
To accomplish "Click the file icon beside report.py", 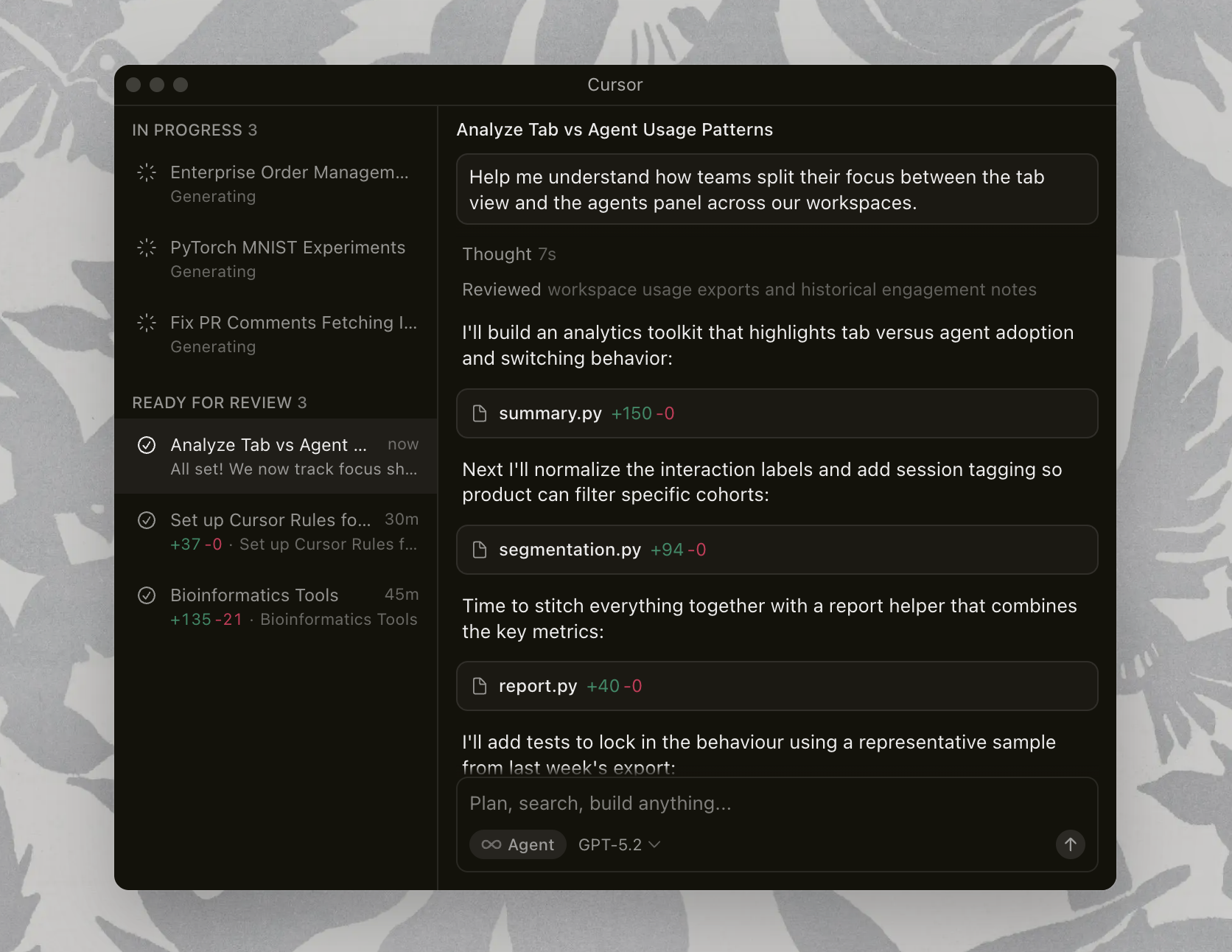I will [x=480, y=686].
